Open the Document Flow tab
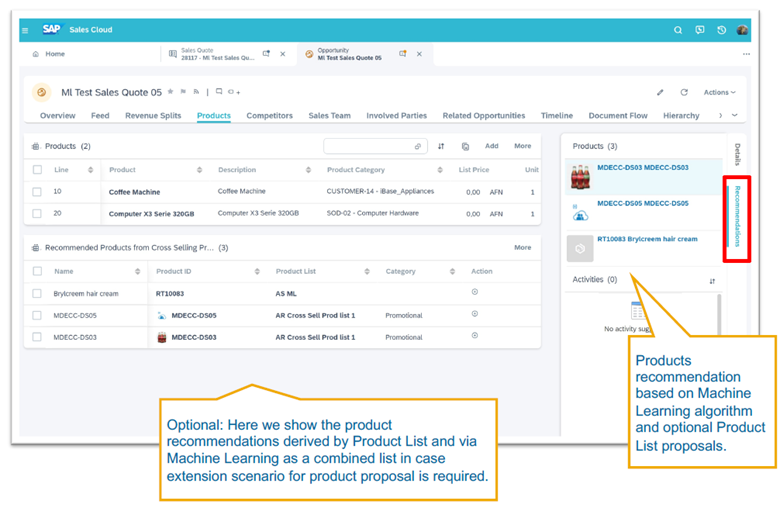 tap(618, 115)
